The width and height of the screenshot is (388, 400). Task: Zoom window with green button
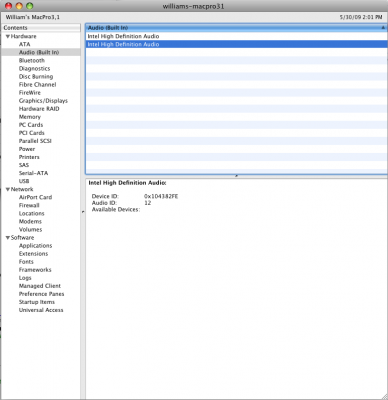click(29, 6)
